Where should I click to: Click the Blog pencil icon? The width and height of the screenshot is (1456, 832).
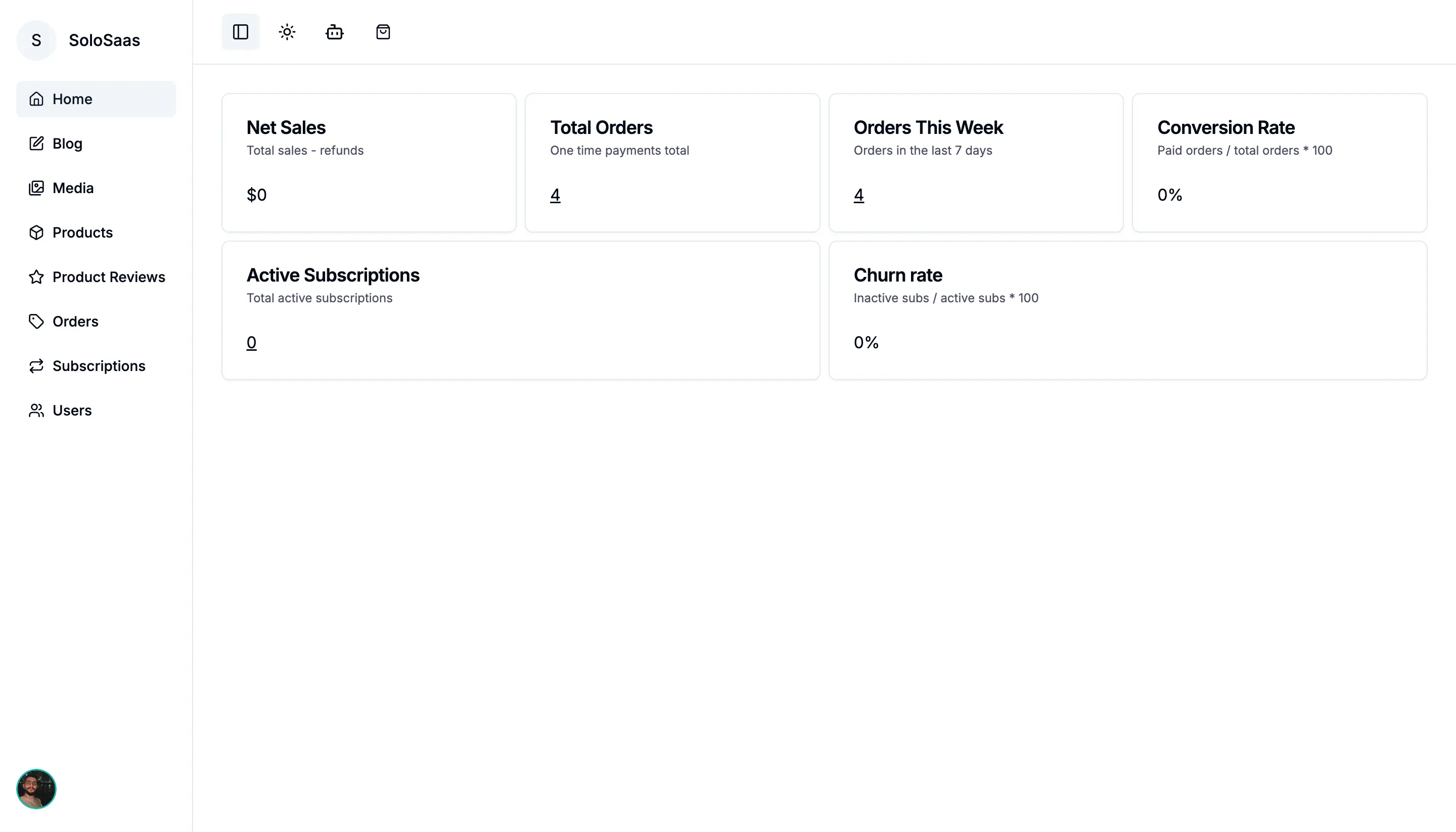pos(36,144)
